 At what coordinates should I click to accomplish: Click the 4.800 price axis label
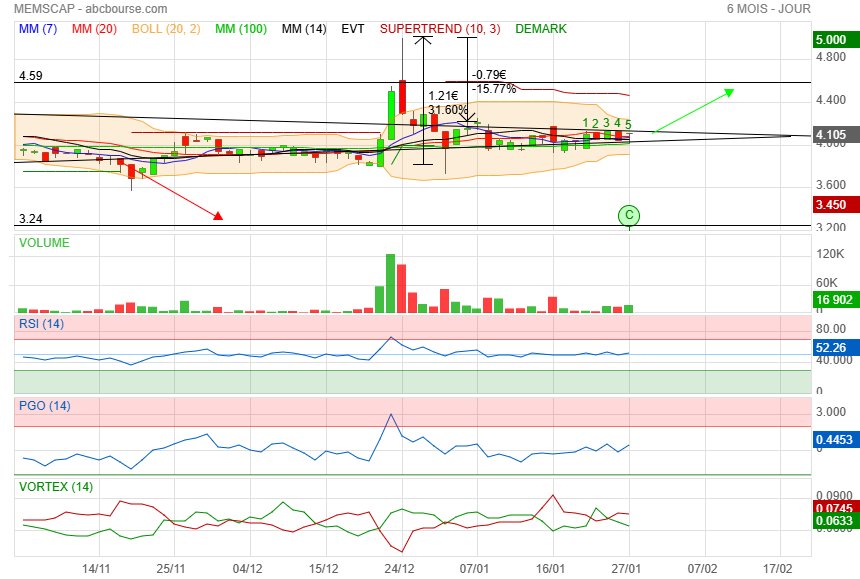831,57
